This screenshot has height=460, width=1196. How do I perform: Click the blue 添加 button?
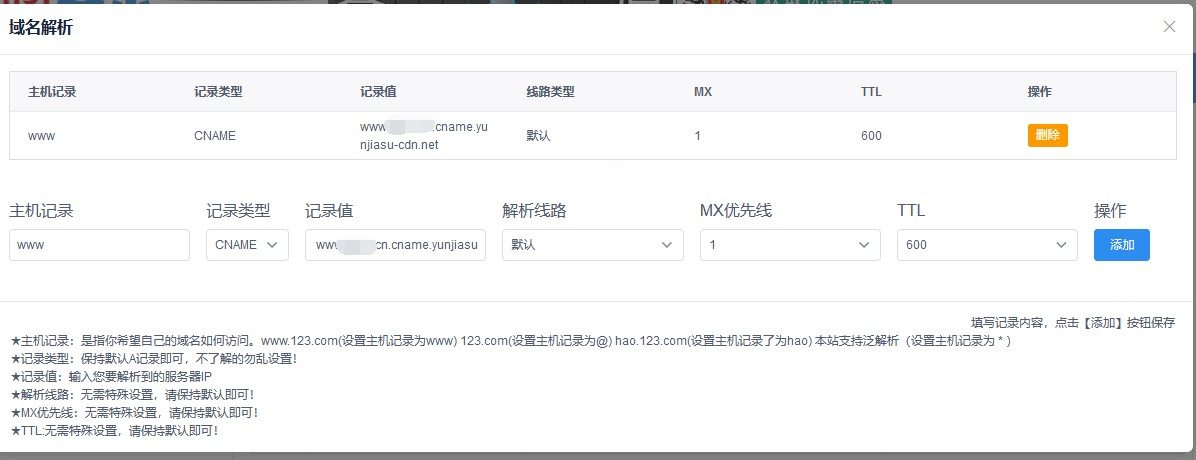[x=1122, y=245]
